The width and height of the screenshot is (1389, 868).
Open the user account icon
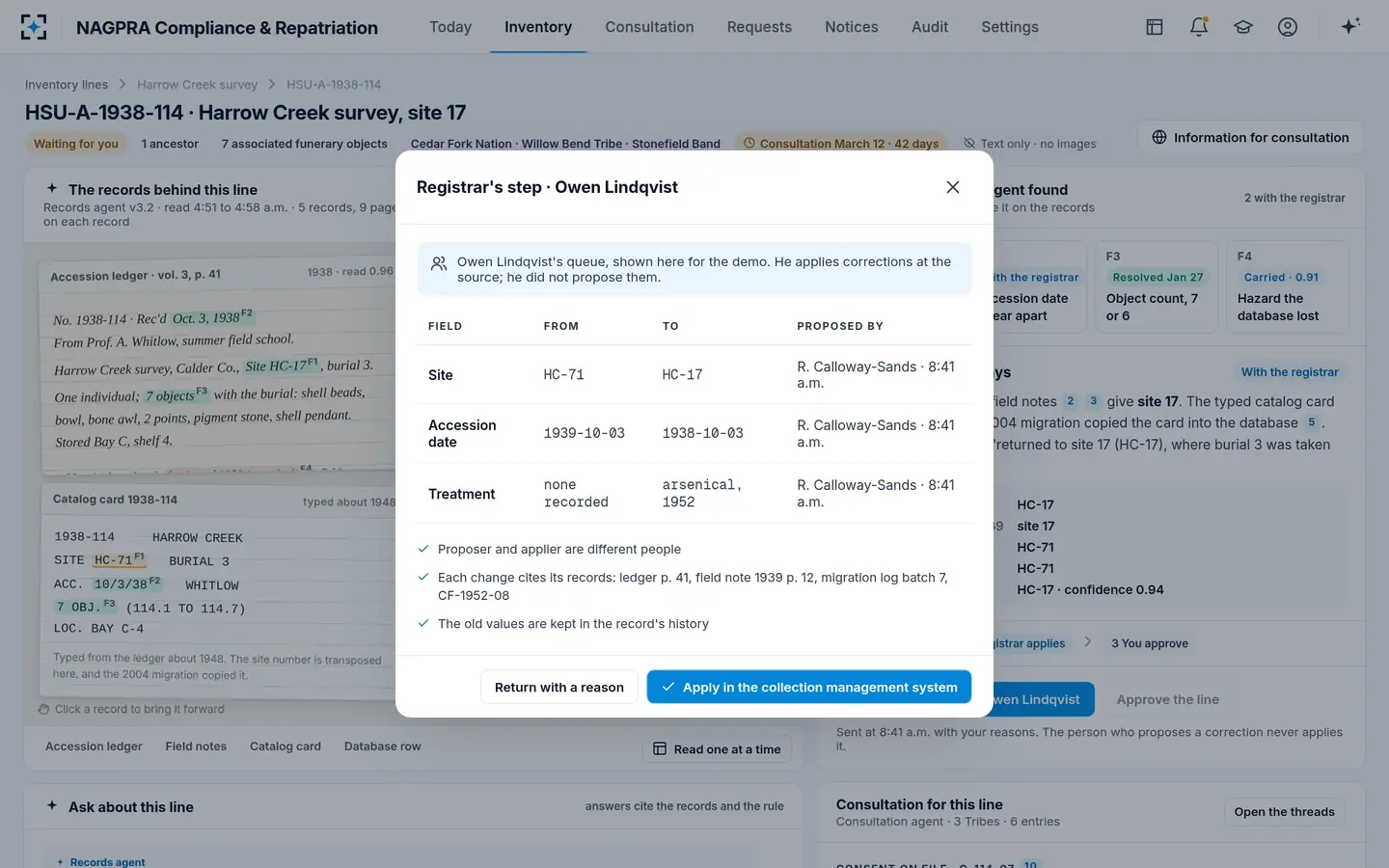pos(1288,27)
